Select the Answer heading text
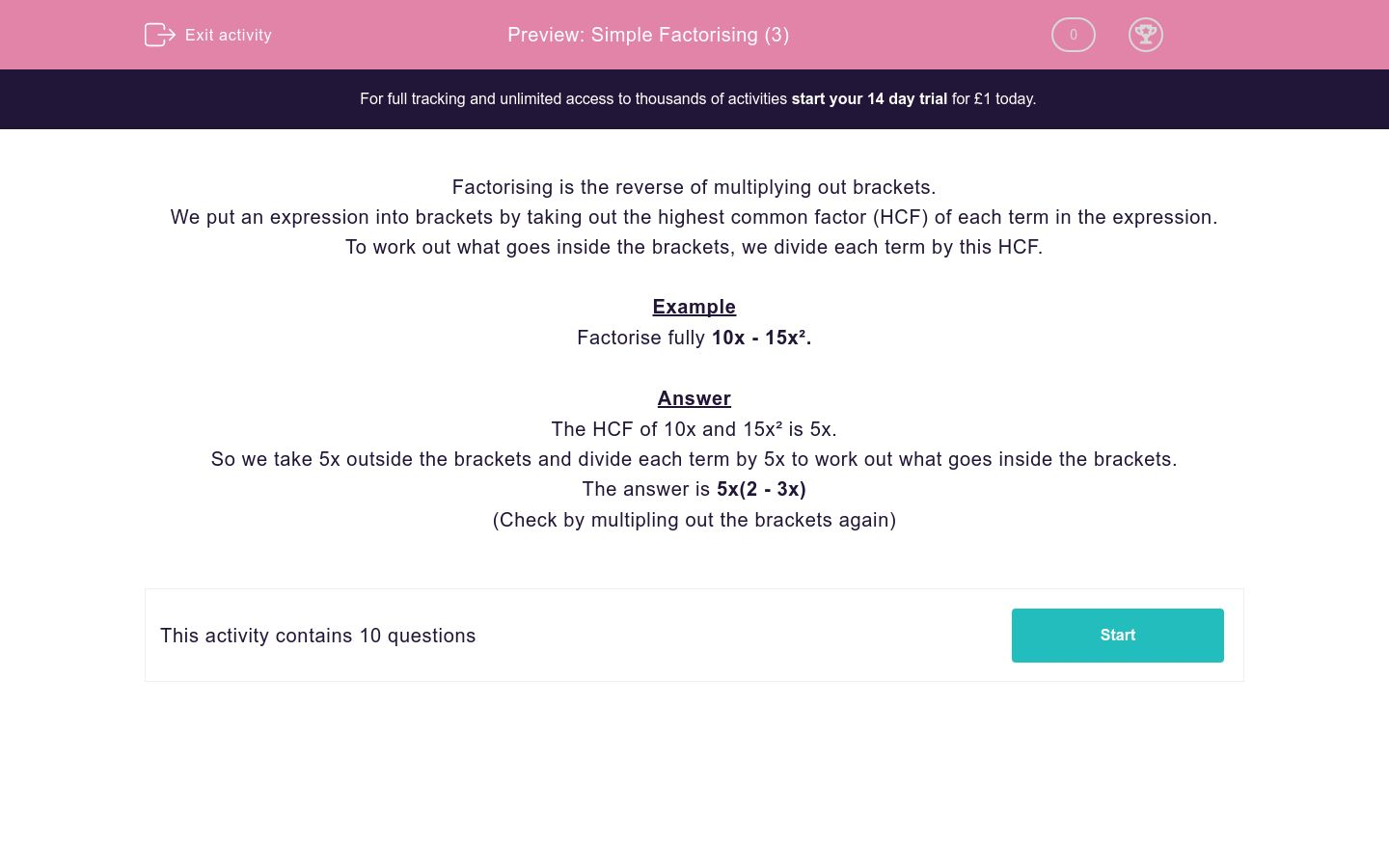Viewport: 1389px width, 868px height. point(694,398)
